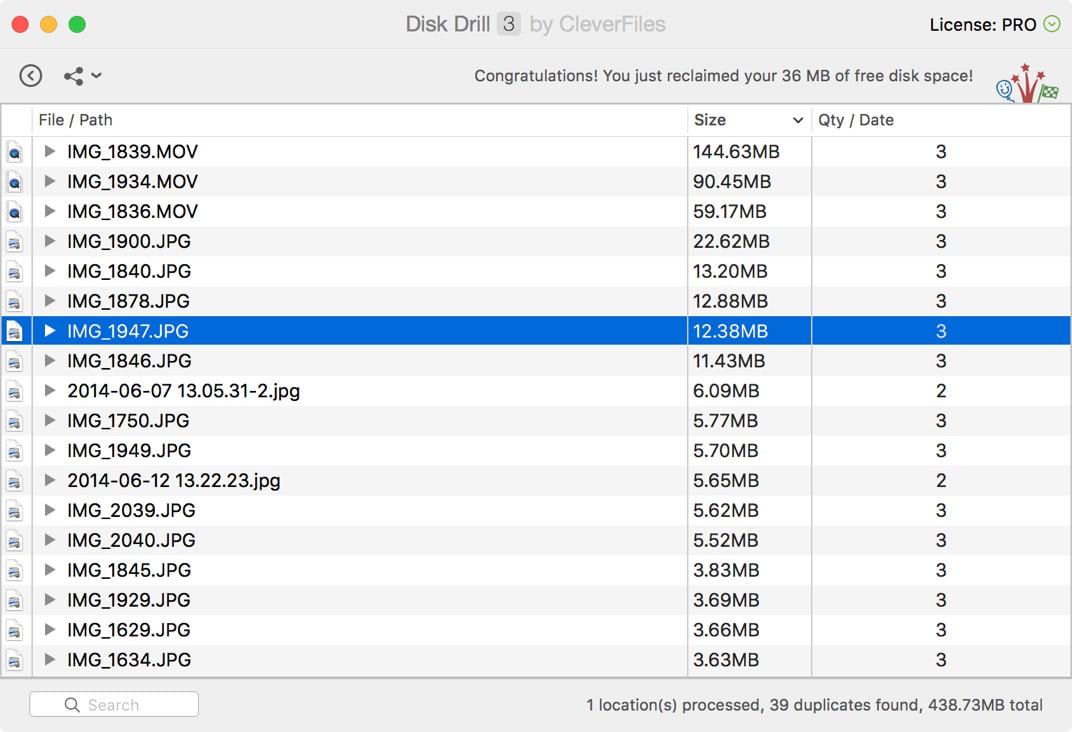Click the image icon for IMG_2040.JPG
Screen dimensions: 1072x732
(14, 541)
